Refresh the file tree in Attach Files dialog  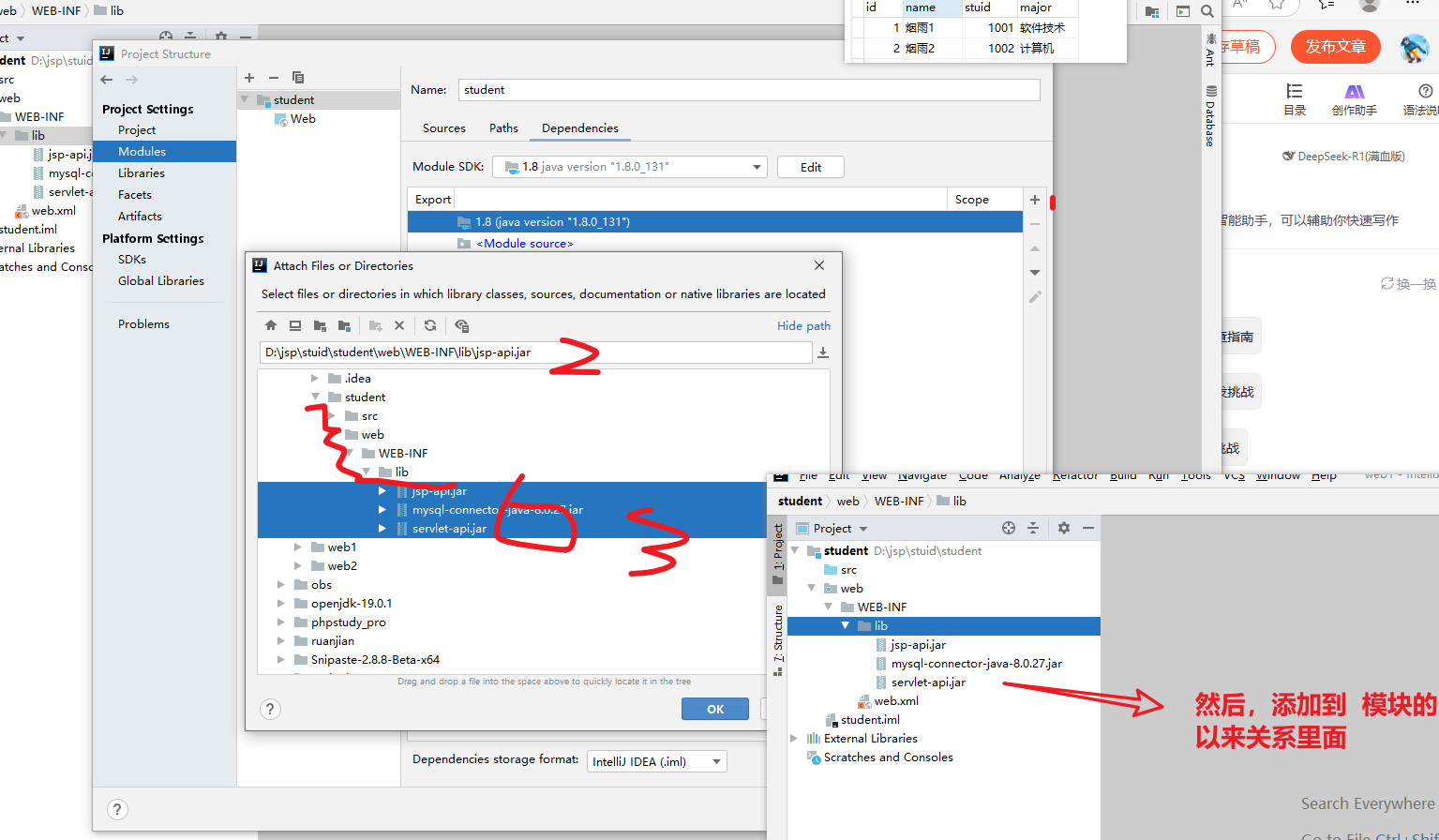(430, 325)
